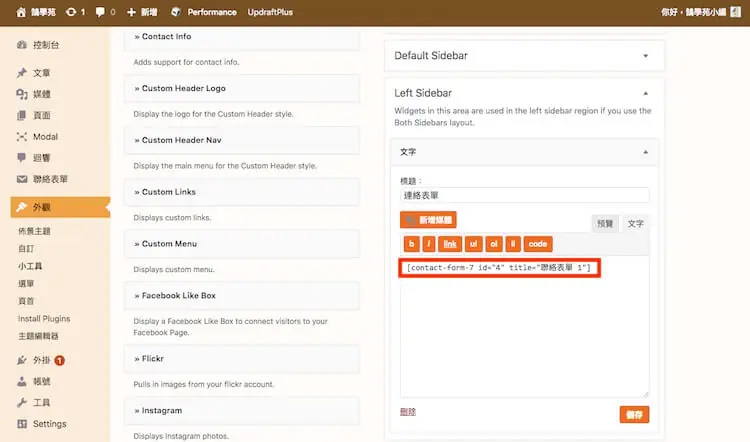
Task: Click the 新增媒體 add media button
Action: (428, 220)
